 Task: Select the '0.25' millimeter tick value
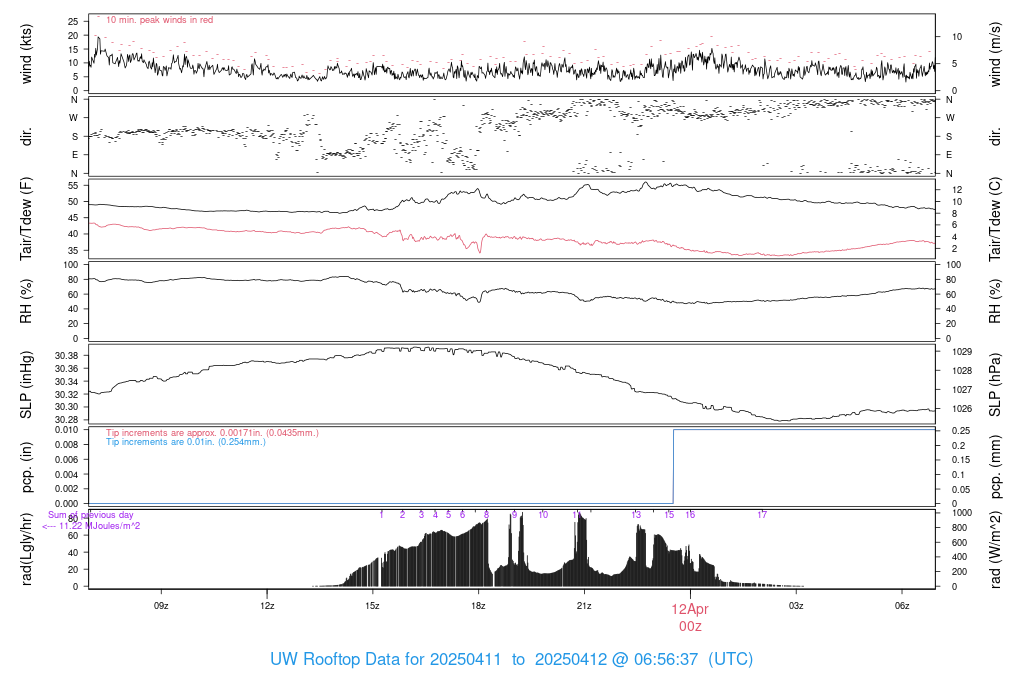[961, 430]
